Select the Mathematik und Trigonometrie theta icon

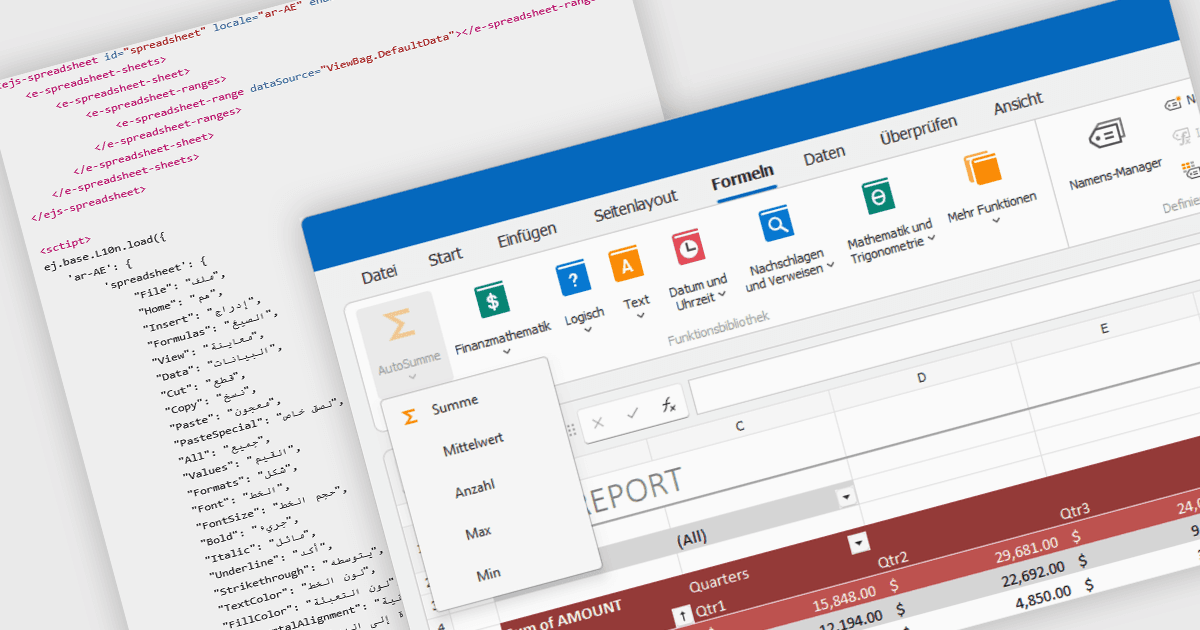click(877, 196)
